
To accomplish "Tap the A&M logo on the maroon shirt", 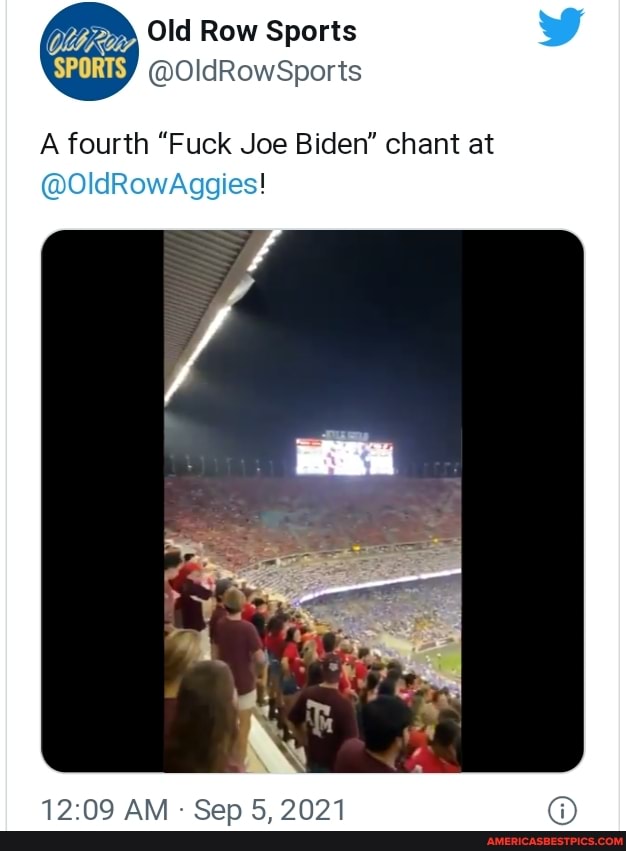I will point(322,718).
